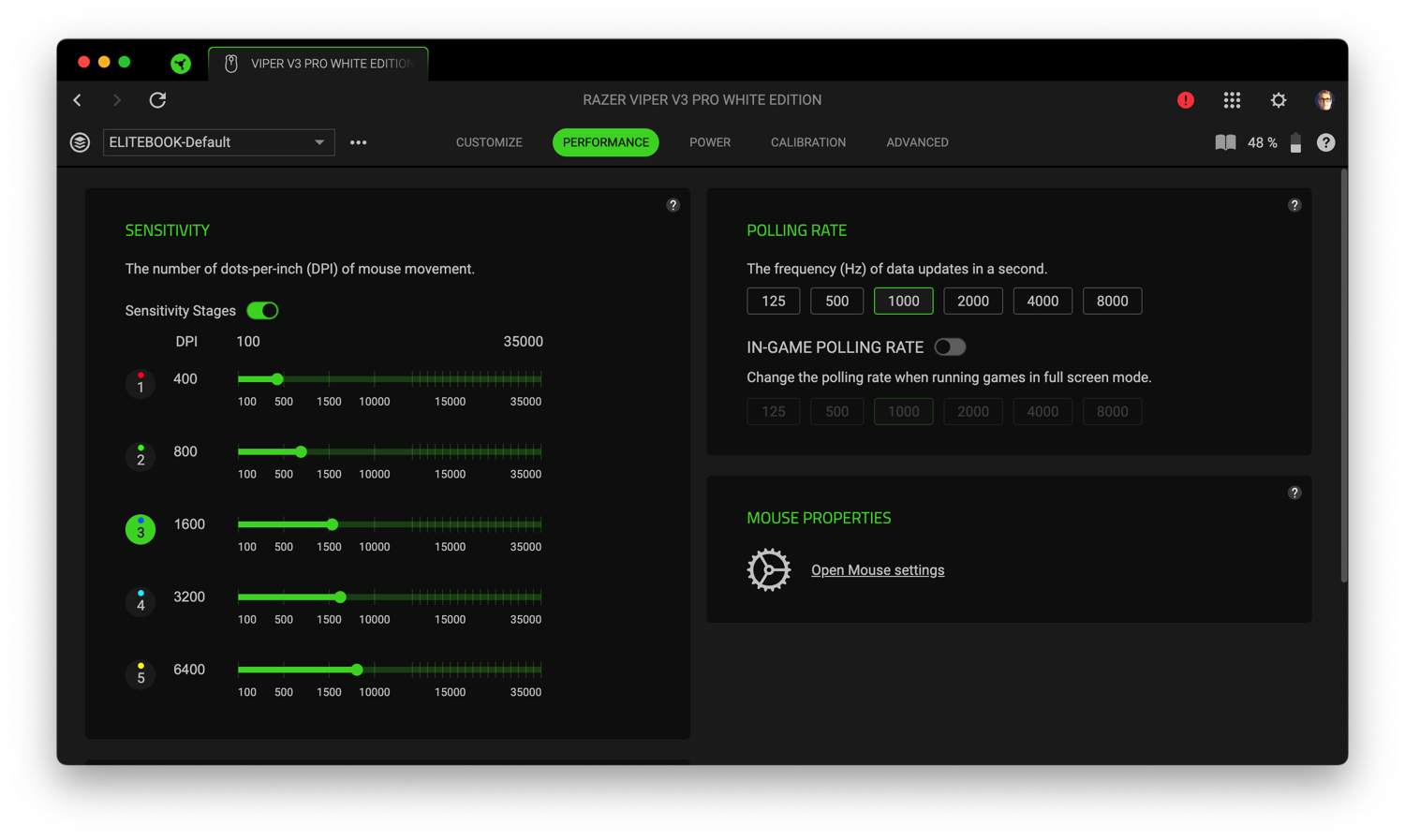Click the vertical scrollbar on the right

[1344, 376]
